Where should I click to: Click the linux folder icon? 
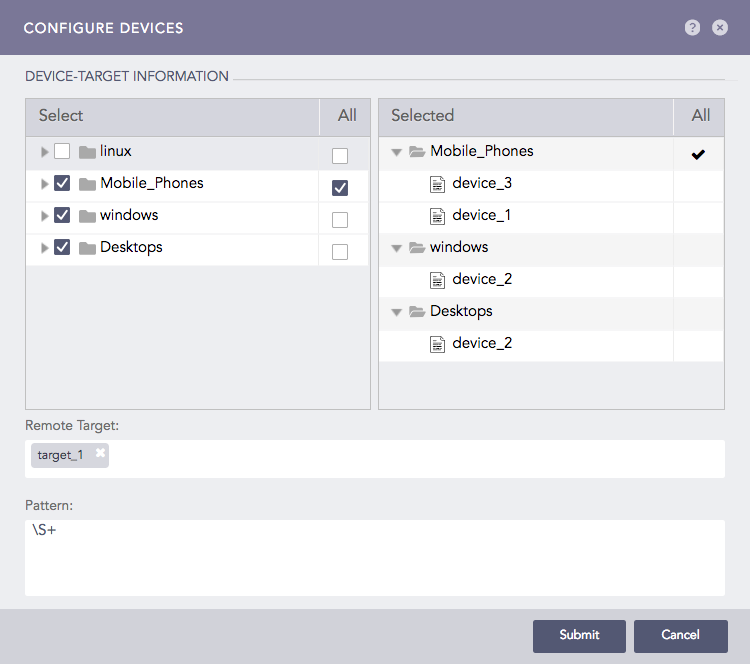point(87,152)
